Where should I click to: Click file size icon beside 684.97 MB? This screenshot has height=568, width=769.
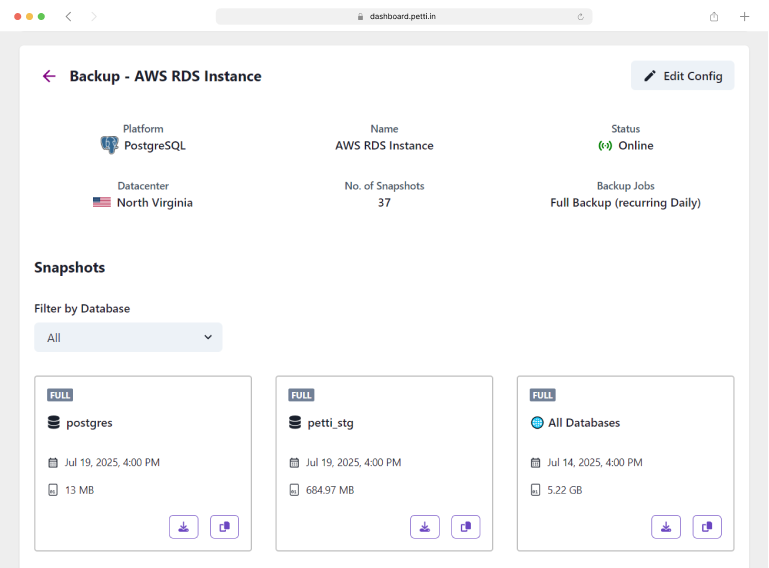pyautogui.click(x=294, y=490)
